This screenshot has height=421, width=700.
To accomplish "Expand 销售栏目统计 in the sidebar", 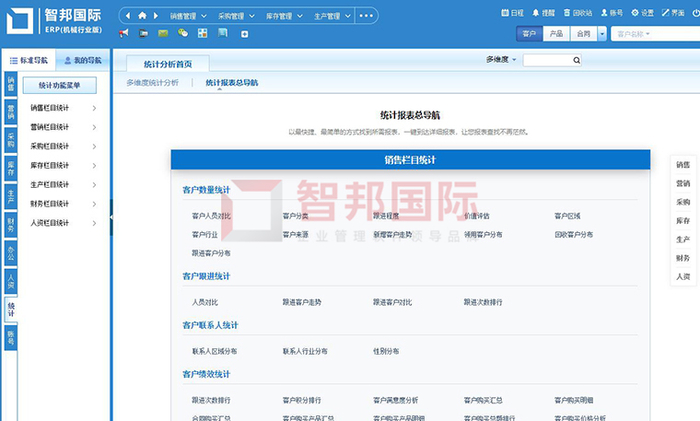I will click(x=64, y=107).
